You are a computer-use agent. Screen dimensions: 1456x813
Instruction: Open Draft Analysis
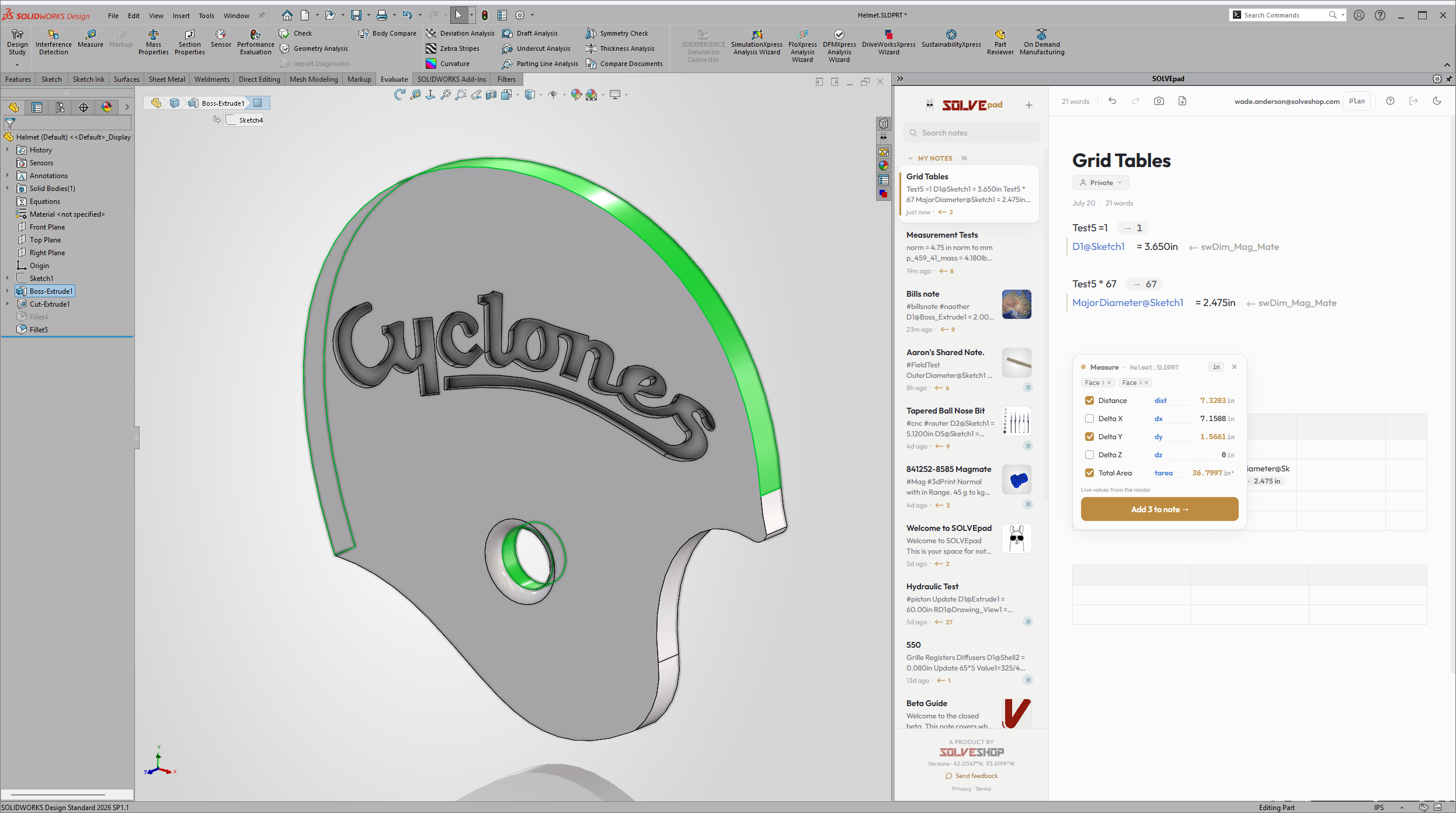[x=530, y=33]
